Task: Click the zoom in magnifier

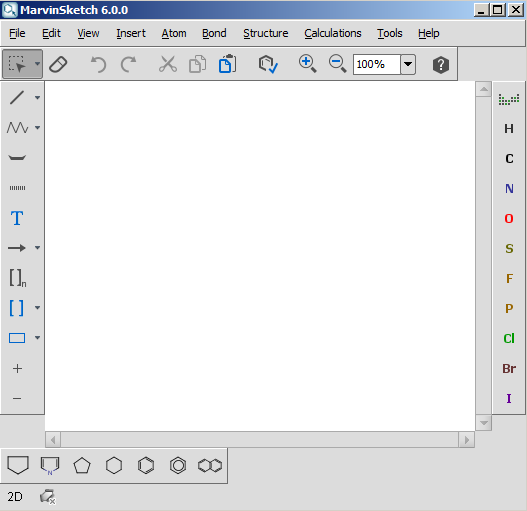Action: pyautogui.click(x=308, y=64)
